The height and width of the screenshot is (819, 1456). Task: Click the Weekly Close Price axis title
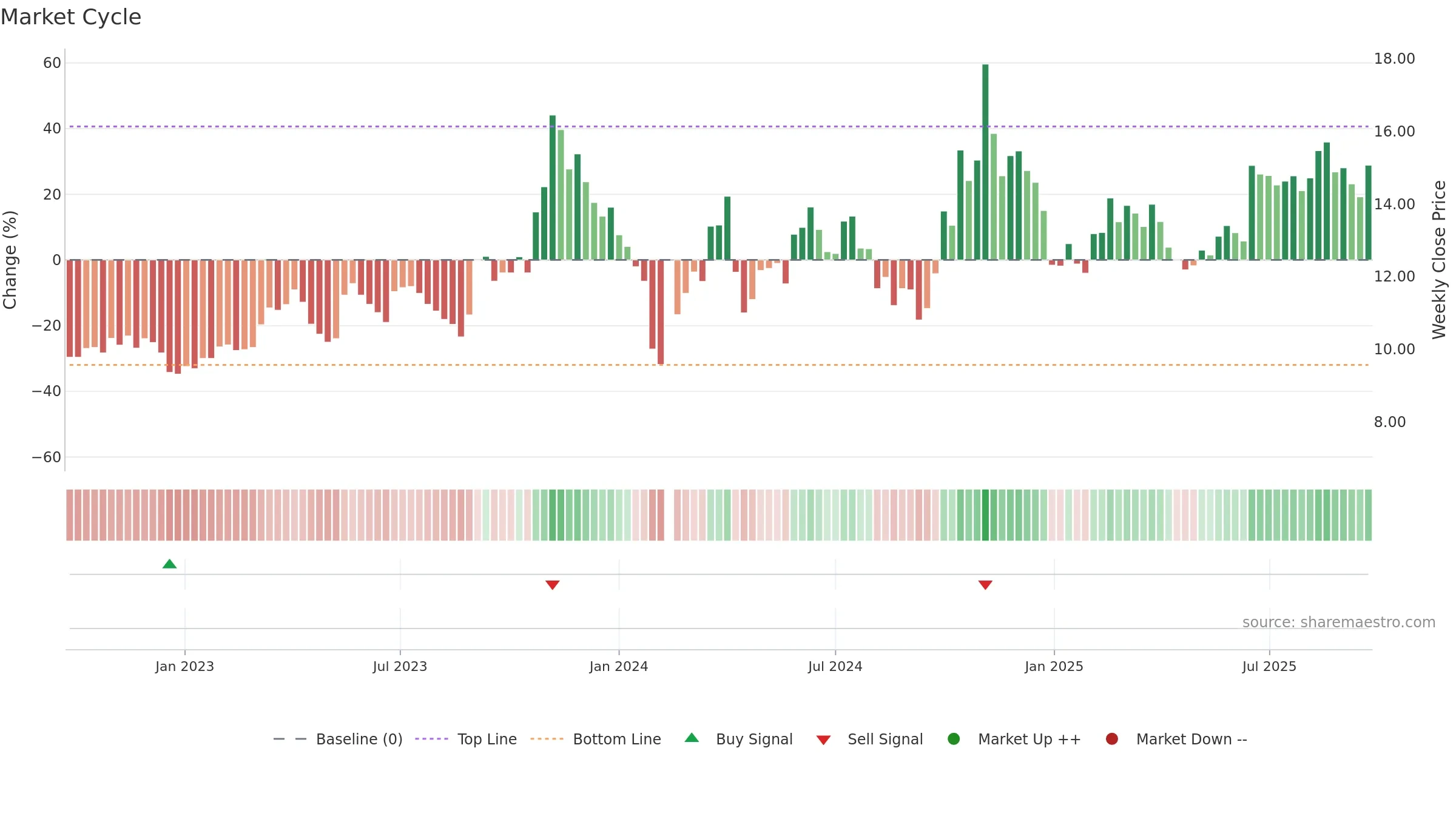point(1439,260)
